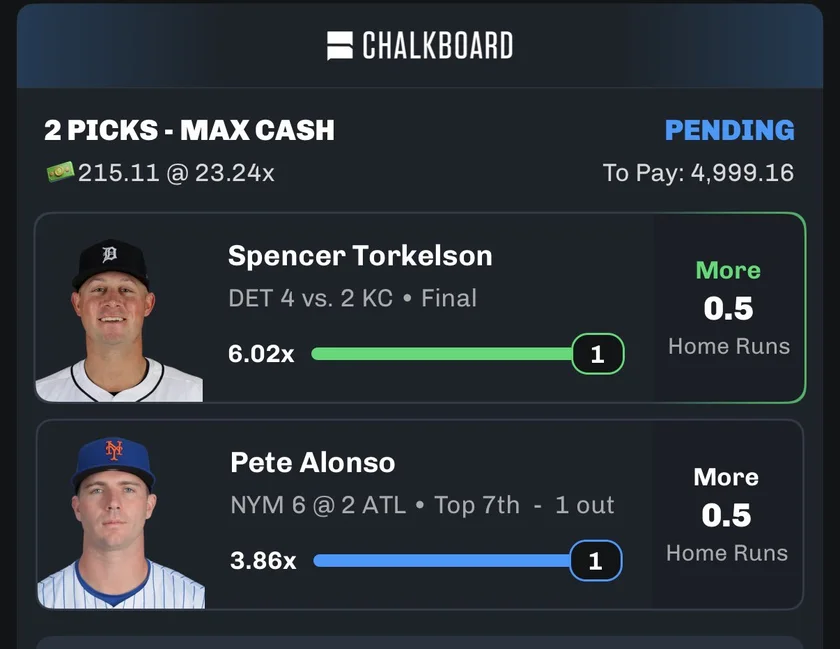The image size is (840, 649).
Task: Click Torkelson's home run count badge
Action: coord(598,354)
